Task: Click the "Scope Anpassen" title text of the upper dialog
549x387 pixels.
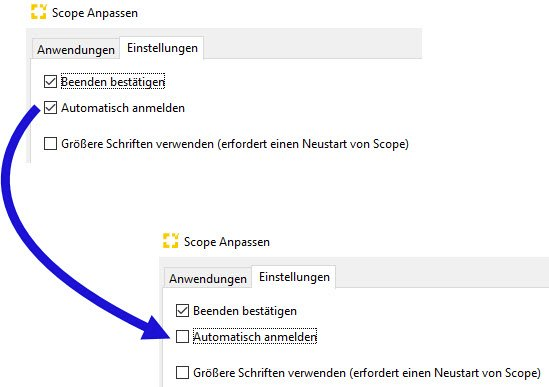Action: point(95,13)
